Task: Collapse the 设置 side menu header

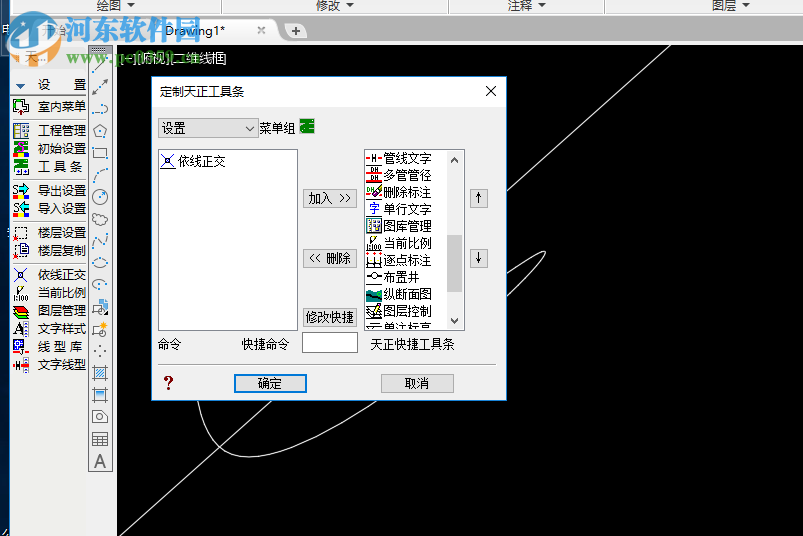Action: pyautogui.click(x=20, y=85)
